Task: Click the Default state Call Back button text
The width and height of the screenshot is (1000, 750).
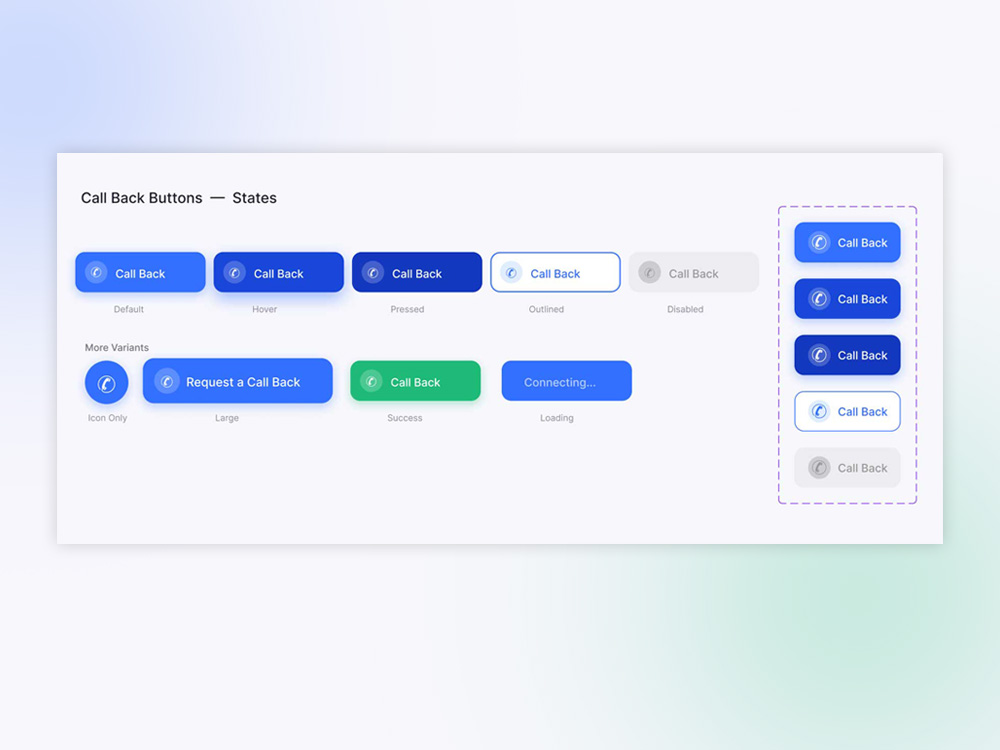Action: pyautogui.click(x=140, y=274)
